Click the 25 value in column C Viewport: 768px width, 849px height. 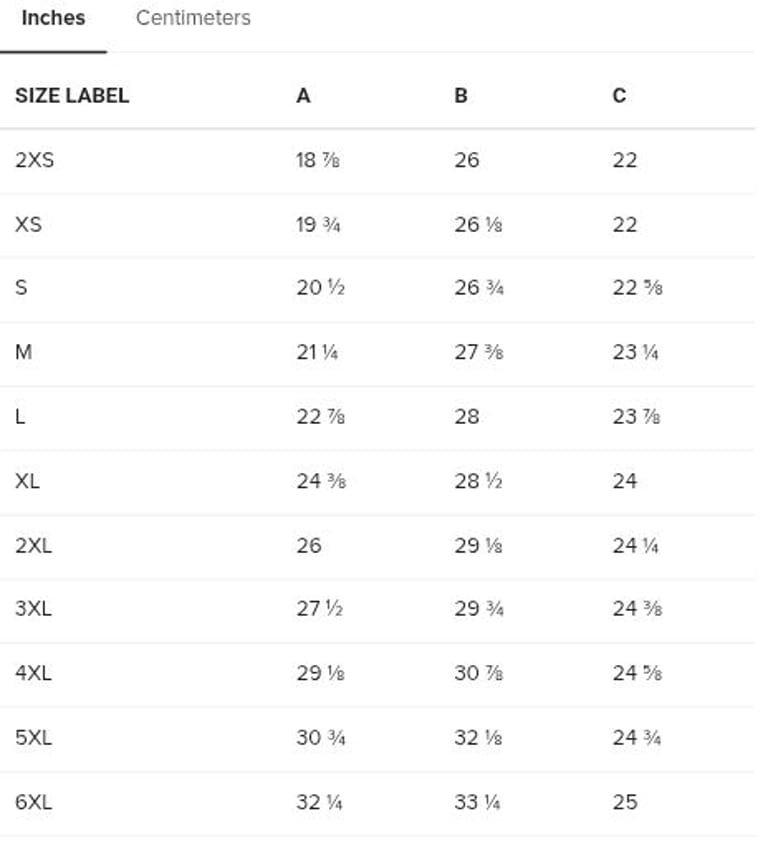(x=625, y=802)
